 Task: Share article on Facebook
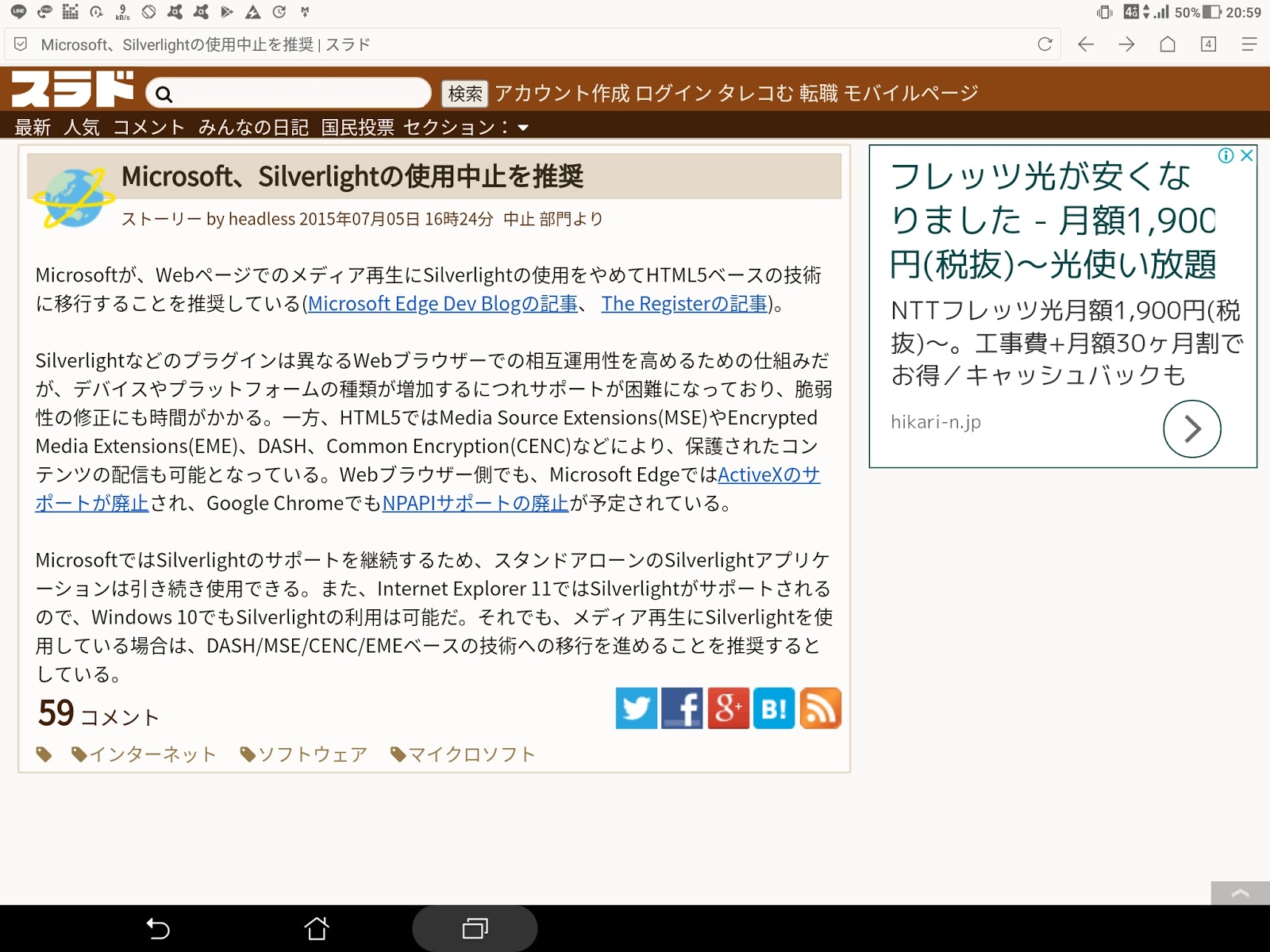(682, 708)
